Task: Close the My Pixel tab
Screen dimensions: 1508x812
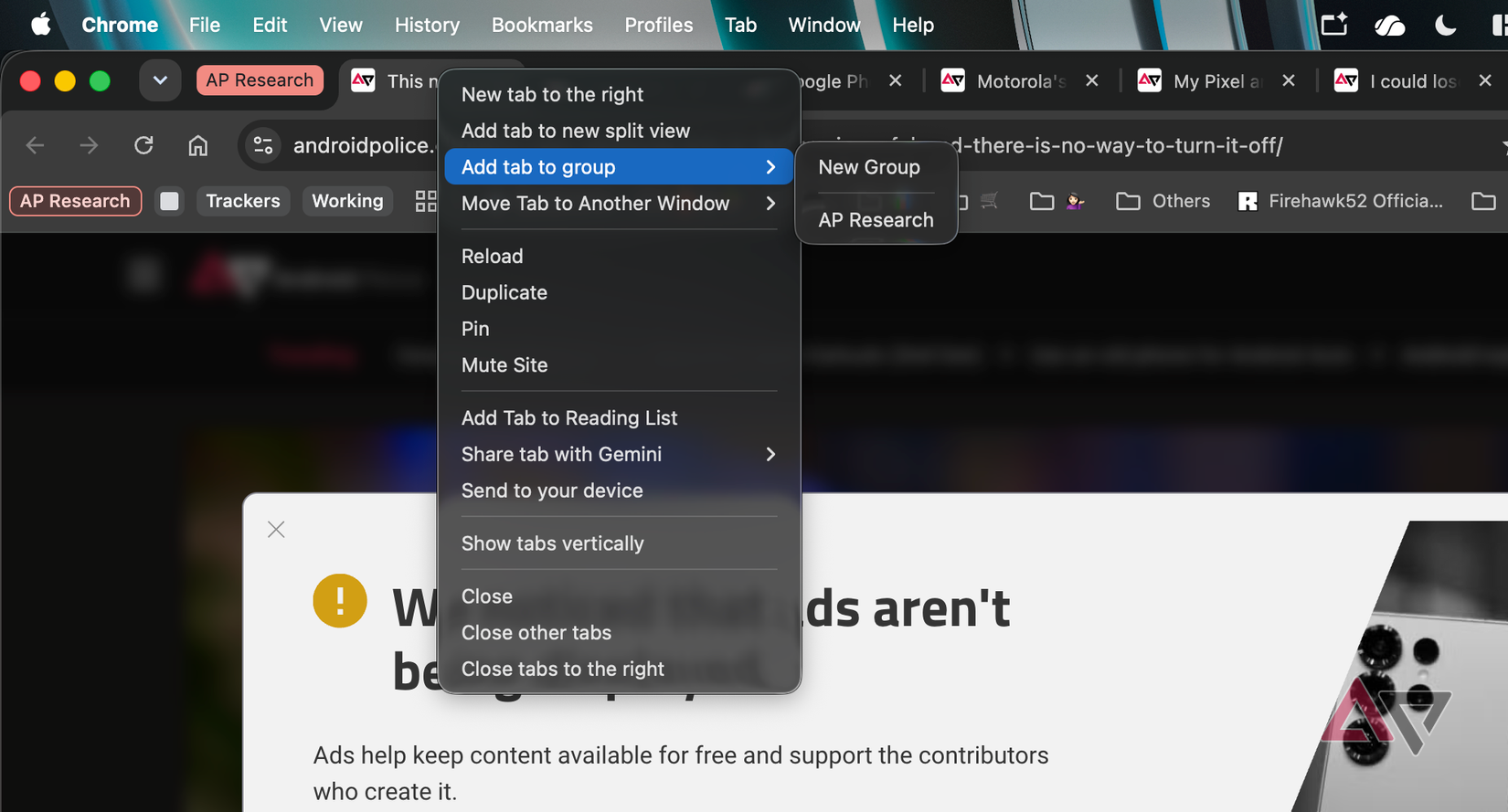Action: pyautogui.click(x=1289, y=80)
